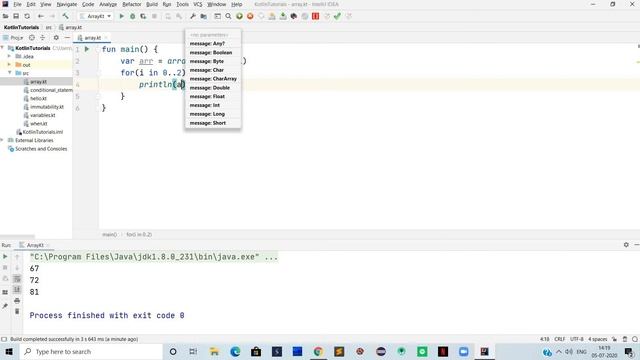Open Project Structure toolbar icon
640x360 pixels.
coord(204,16)
